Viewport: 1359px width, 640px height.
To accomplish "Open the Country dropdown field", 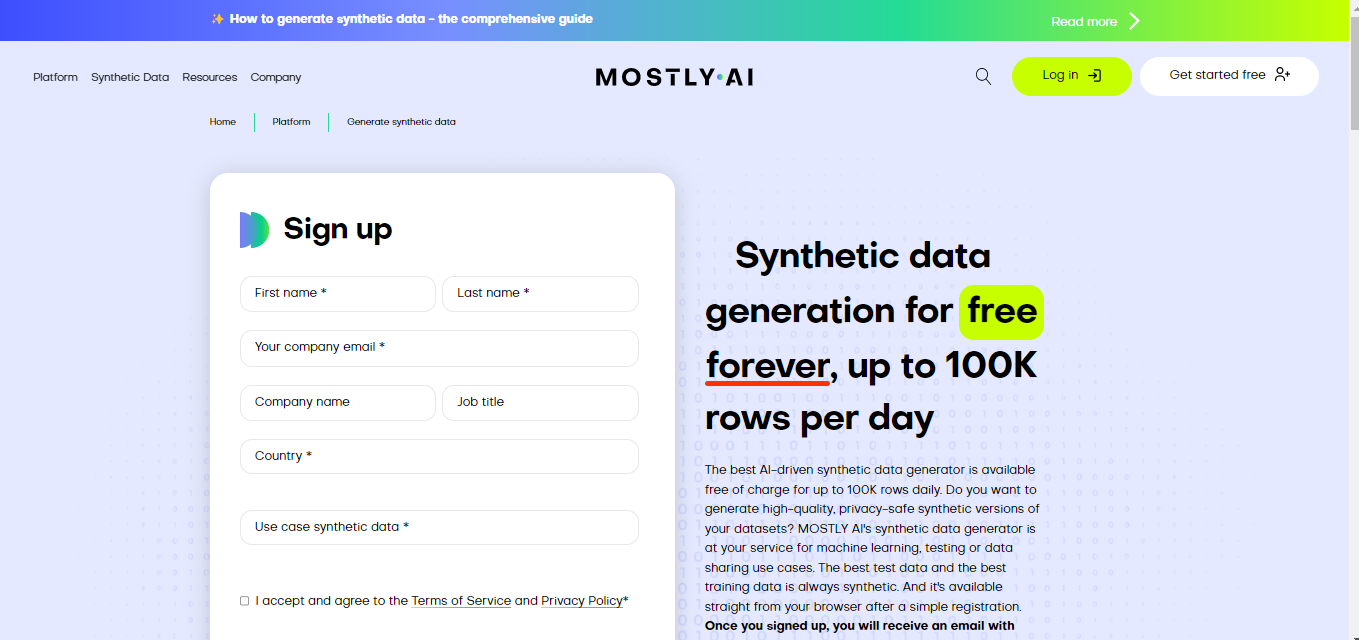I will click(439, 456).
